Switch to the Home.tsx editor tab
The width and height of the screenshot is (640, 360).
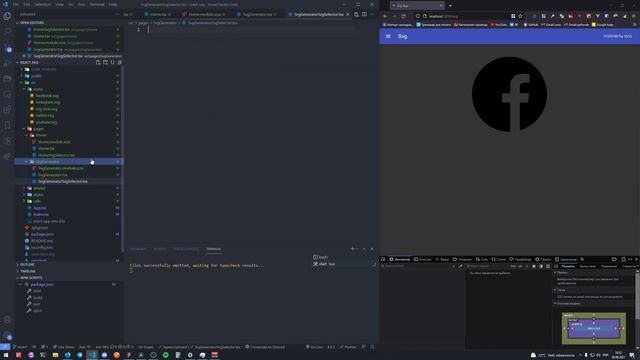pos(158,14)
